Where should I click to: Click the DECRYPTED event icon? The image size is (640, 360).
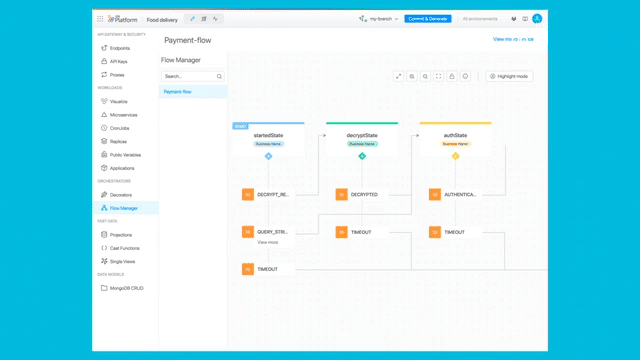[x=342, y=194]
